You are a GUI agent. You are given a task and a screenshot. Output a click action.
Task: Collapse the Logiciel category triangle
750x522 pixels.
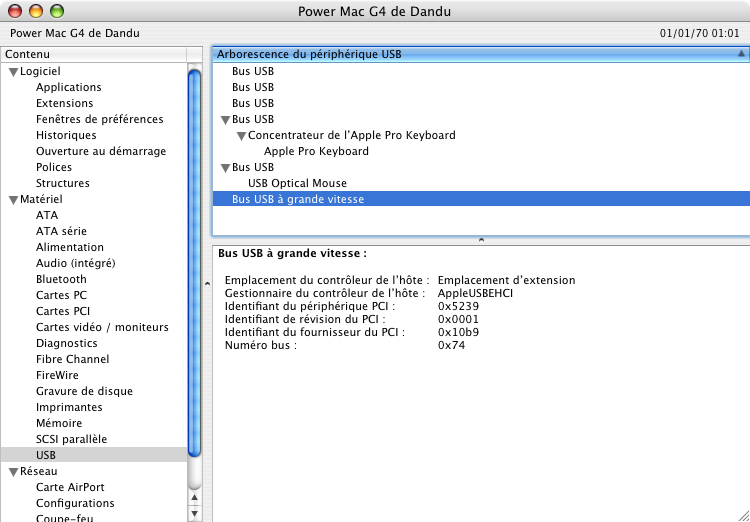pyautogui.click(x=13, y=72)
